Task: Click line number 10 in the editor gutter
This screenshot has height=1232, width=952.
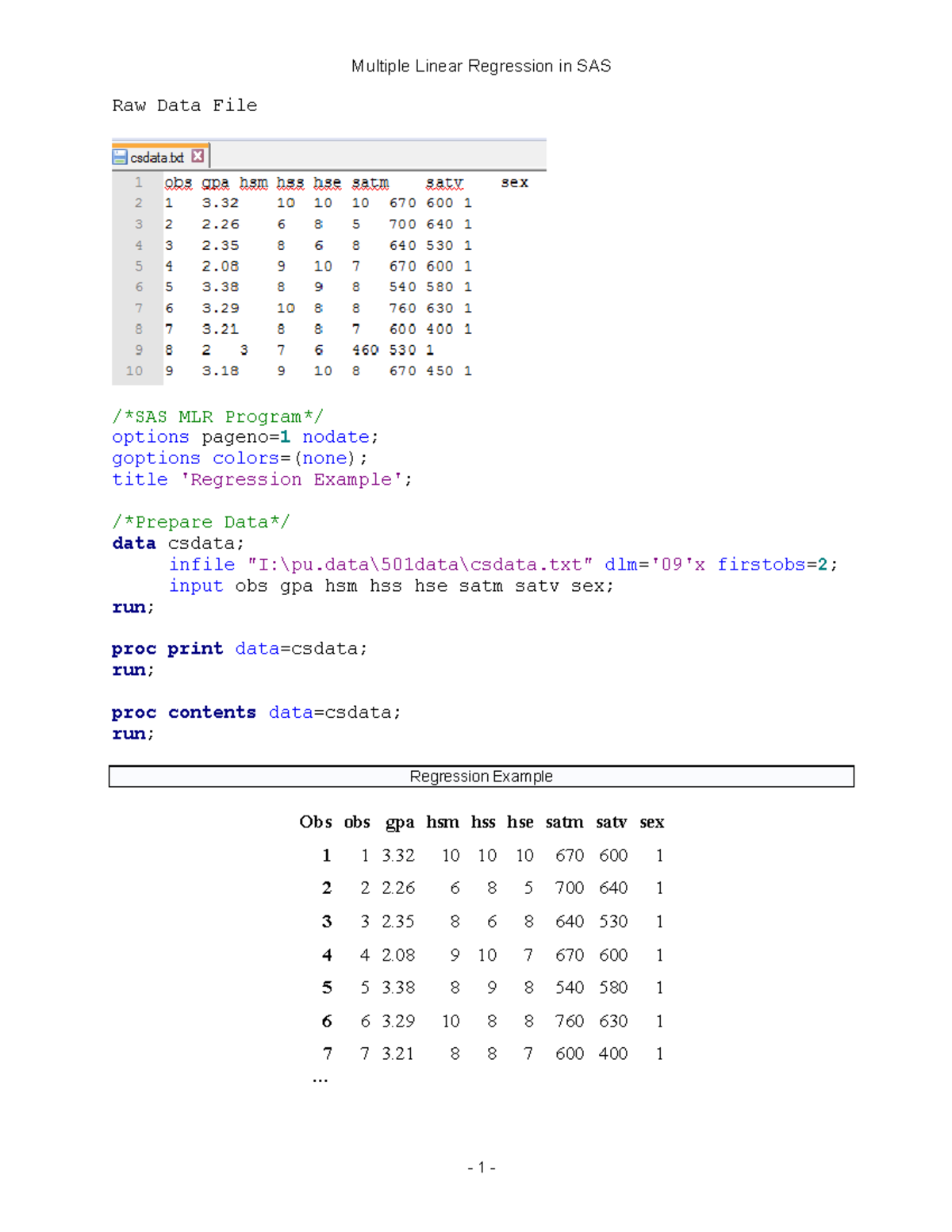Action: (136, 370)
